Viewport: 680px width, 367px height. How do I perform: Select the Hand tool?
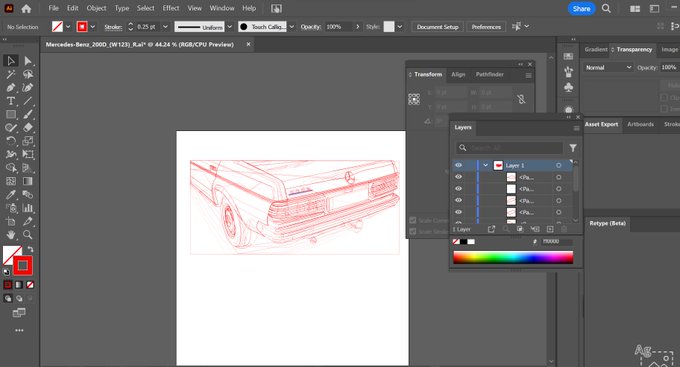11,235
